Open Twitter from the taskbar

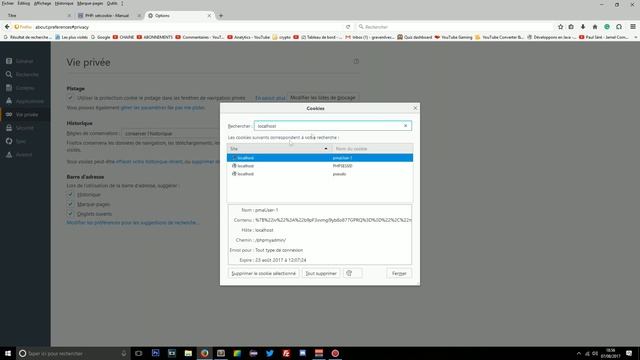click(x=269, y=353)
